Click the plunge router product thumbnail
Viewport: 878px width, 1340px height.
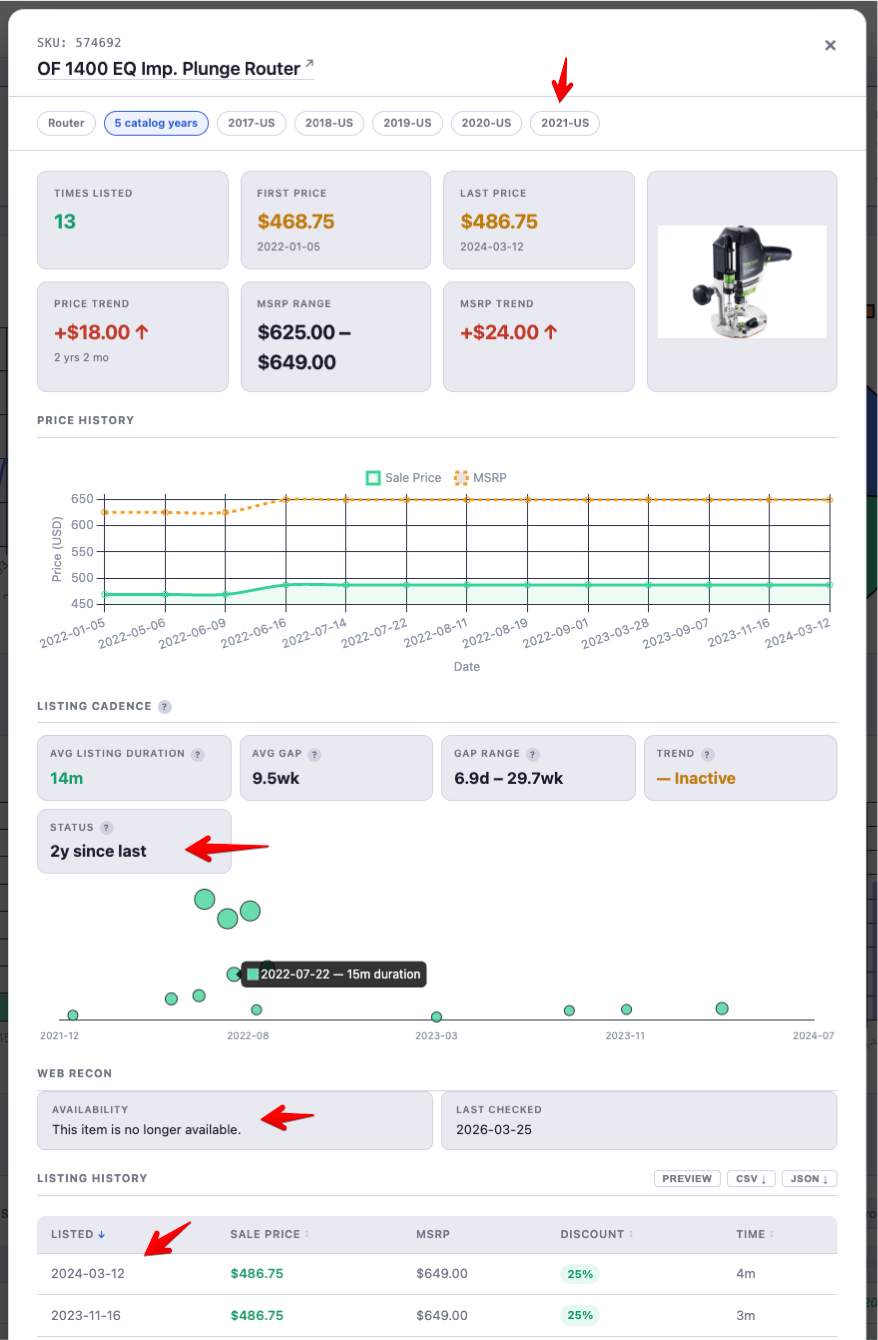(x=741, y=281)
